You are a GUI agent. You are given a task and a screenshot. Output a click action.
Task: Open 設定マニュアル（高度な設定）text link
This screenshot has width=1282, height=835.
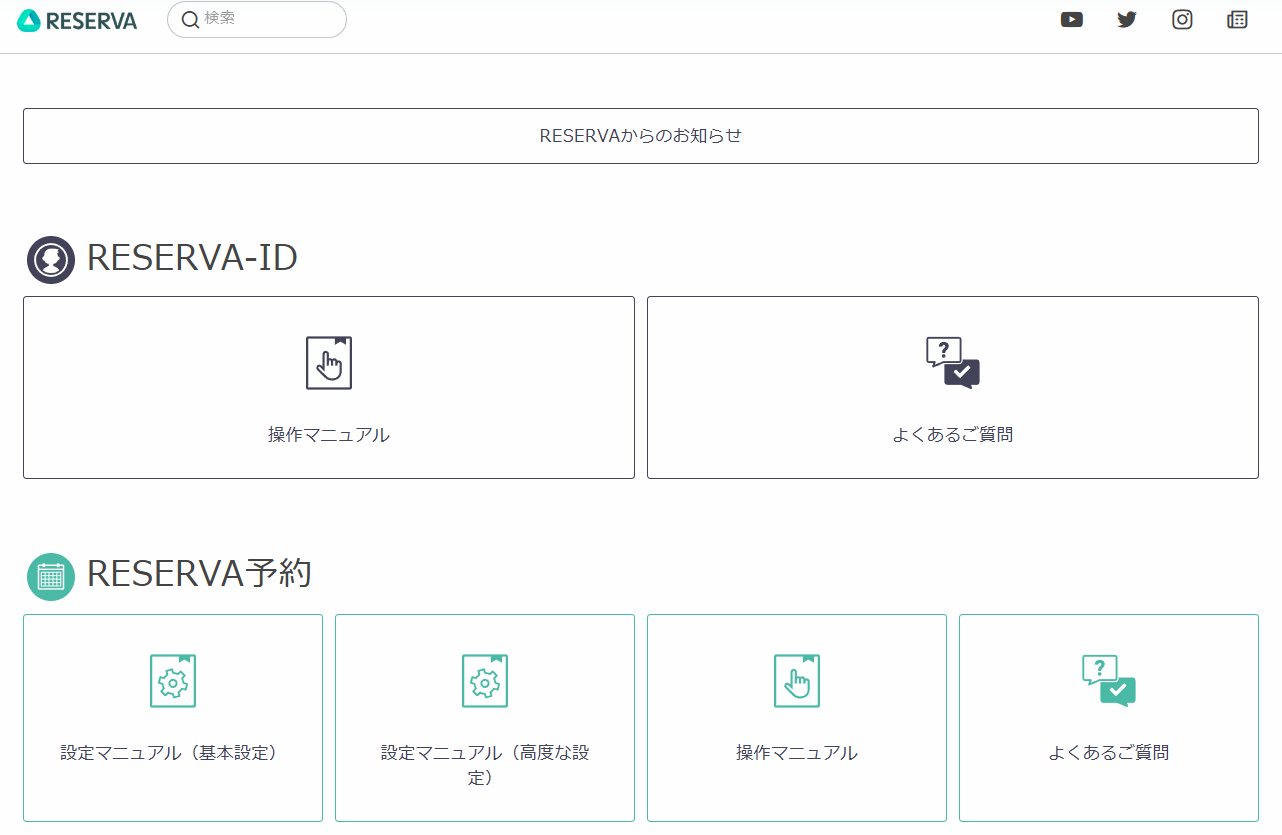pyautogui.click(x=485, y=765)
